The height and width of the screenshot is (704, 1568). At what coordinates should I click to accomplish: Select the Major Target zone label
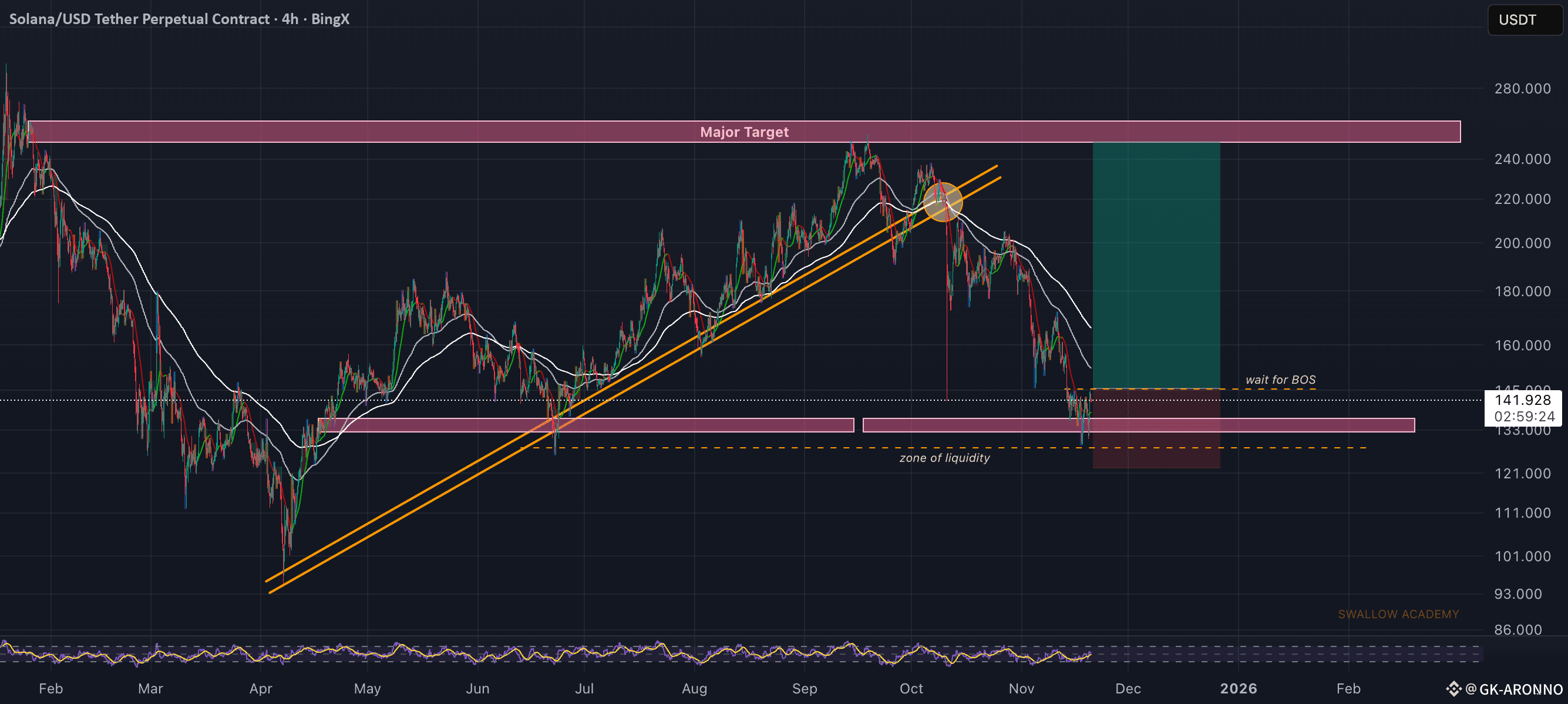744,132
